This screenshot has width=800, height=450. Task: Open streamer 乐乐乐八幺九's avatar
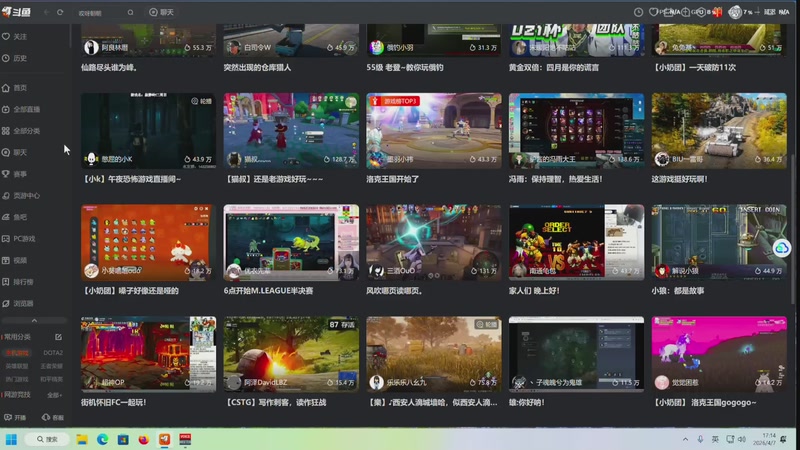(377, 382)
